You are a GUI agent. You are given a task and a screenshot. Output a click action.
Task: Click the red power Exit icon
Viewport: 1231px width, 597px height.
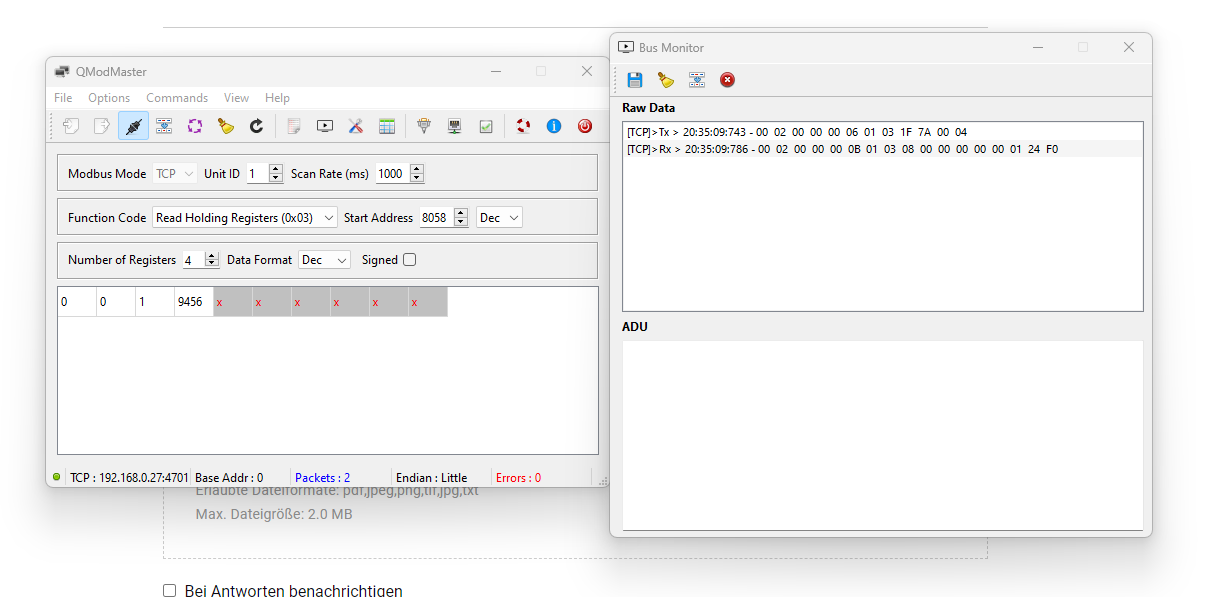click(x=585, y=126)
